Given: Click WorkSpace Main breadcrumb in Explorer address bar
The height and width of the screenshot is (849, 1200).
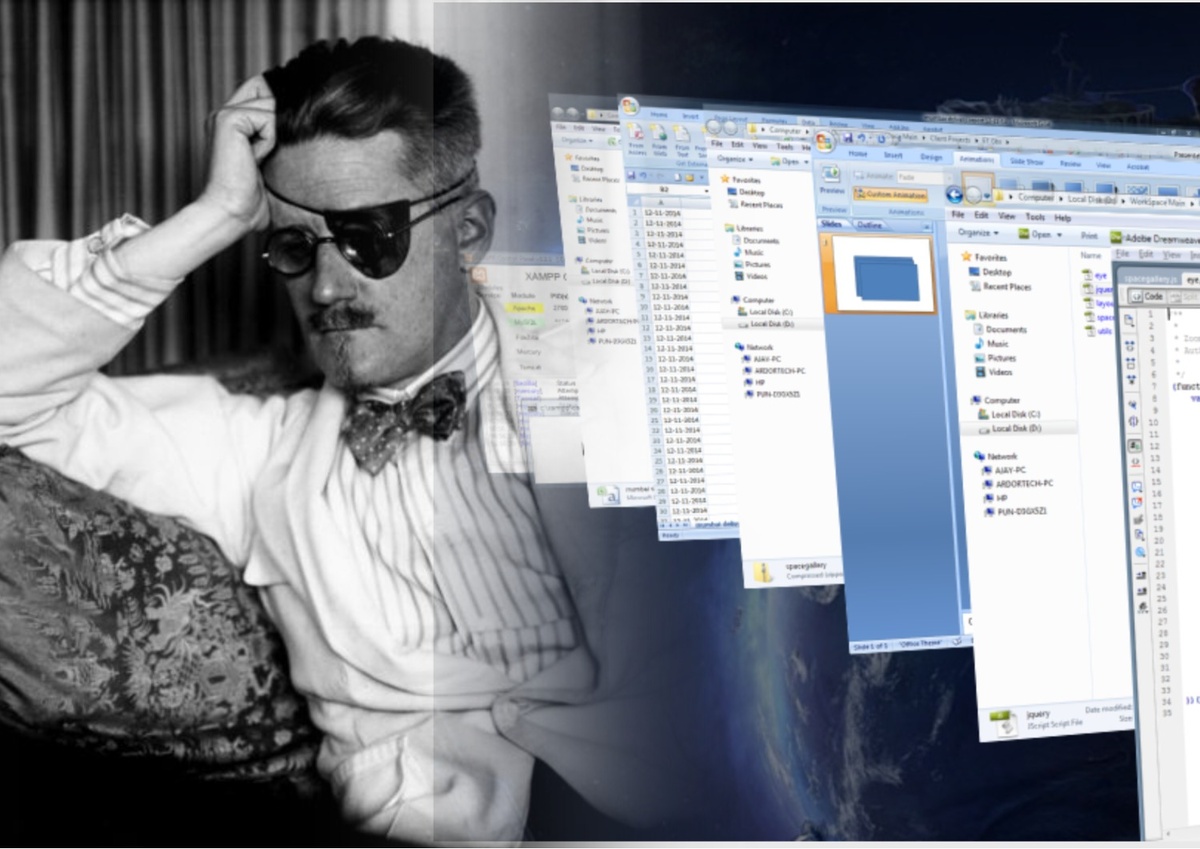Looking at the screenshot, I should point(1158,203).
